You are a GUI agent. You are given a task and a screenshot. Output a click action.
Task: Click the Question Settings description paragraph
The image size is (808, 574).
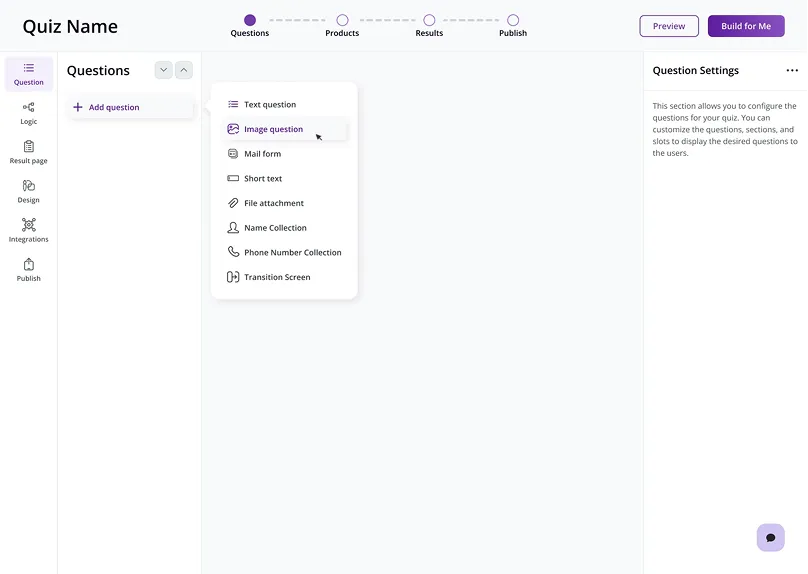click(725, 129)
